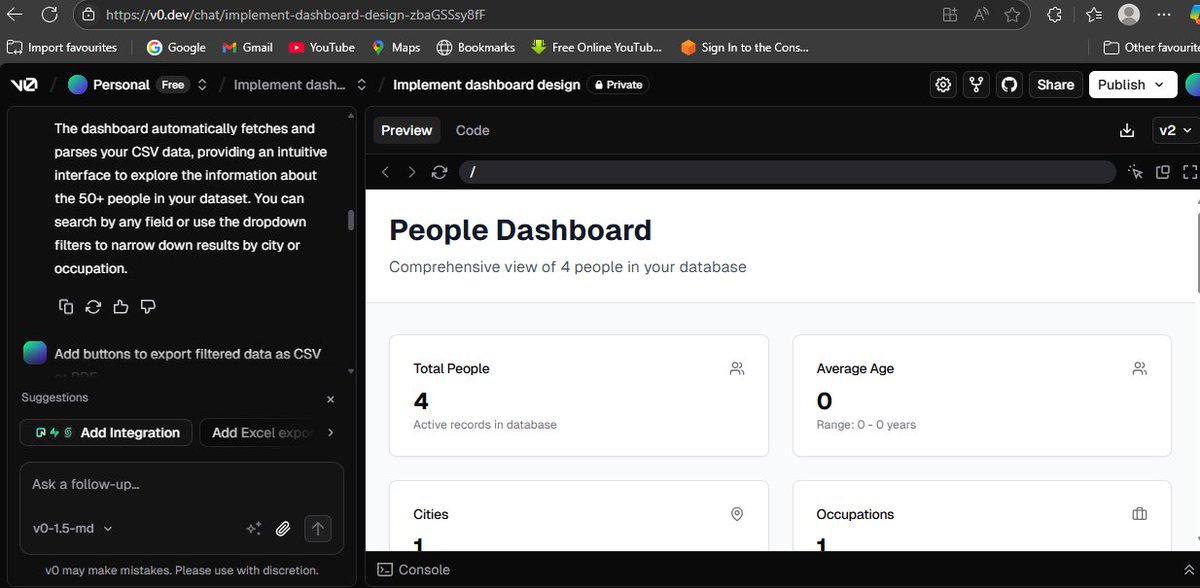Attach a file with the paperclip icon
1200x588 pixels.
pos(283,528)
